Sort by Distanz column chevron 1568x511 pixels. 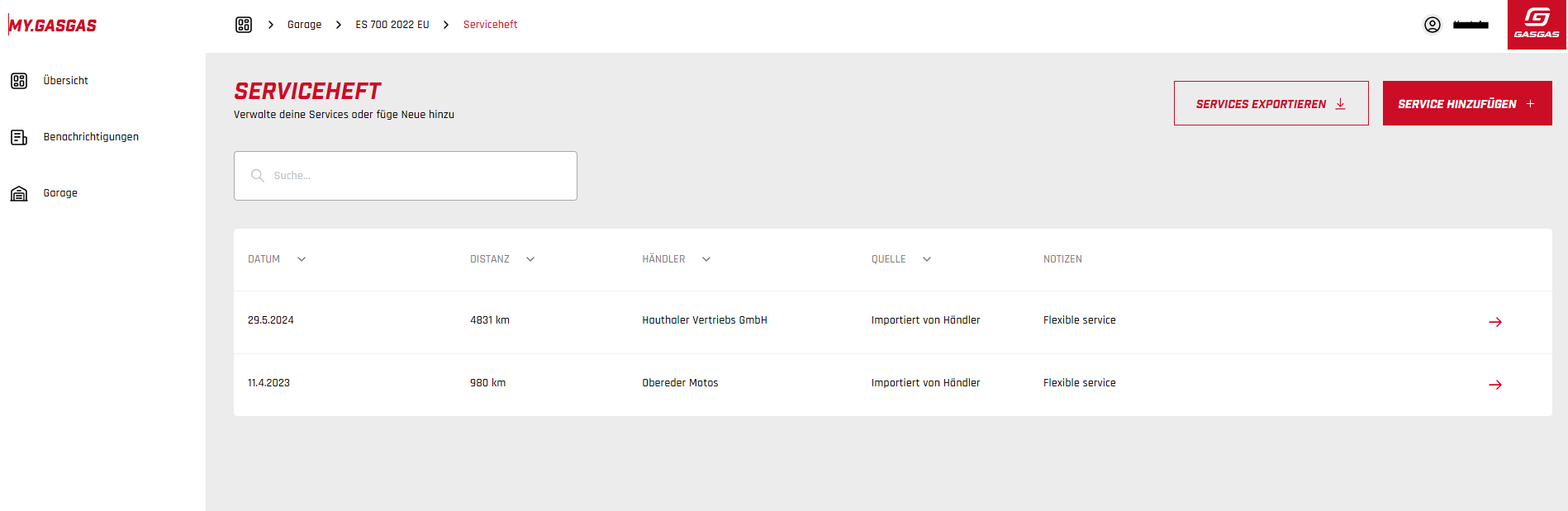point(530,259)
